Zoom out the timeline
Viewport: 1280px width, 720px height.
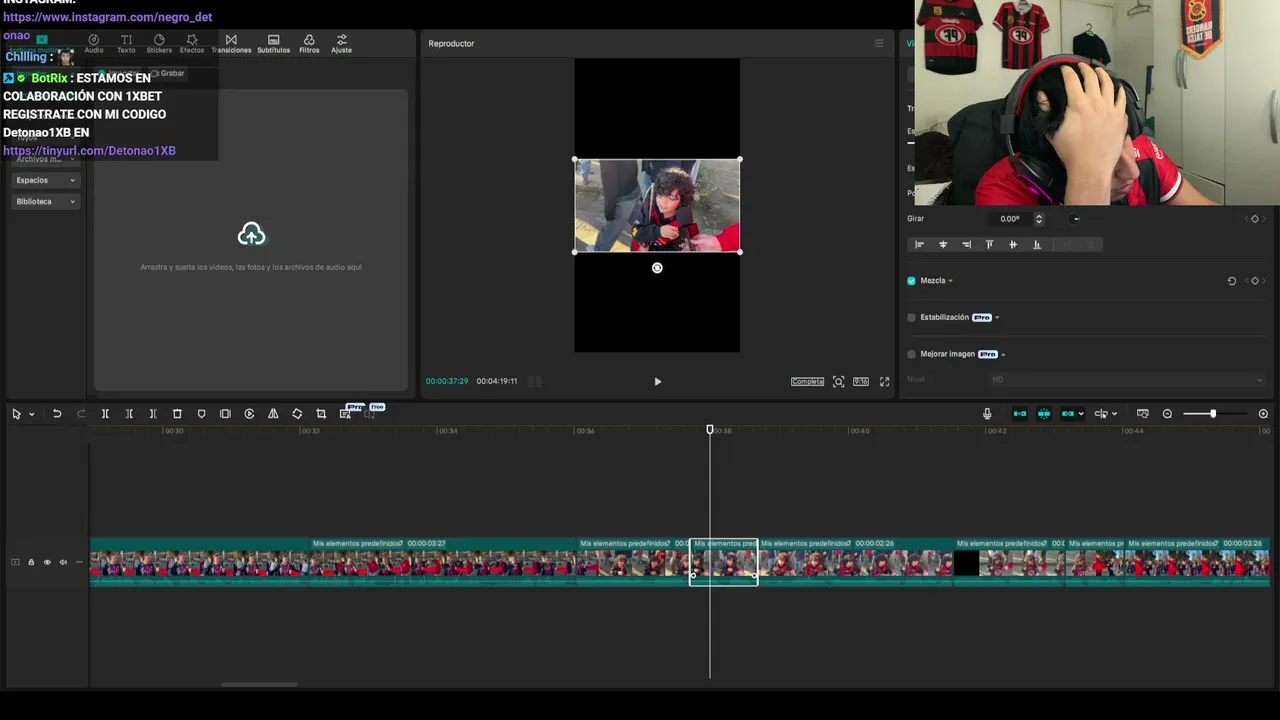pos(1167,414)
